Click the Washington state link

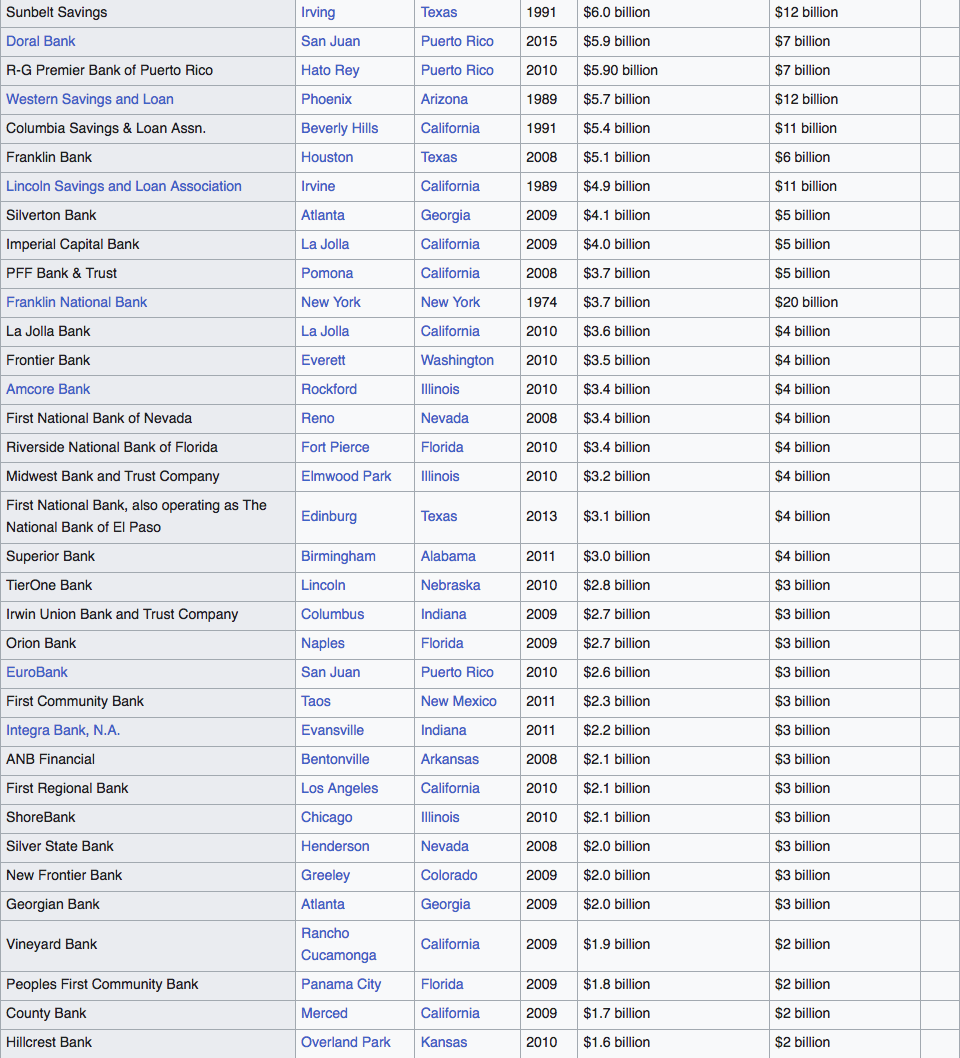pyautogui.click(x=457, y=360)
